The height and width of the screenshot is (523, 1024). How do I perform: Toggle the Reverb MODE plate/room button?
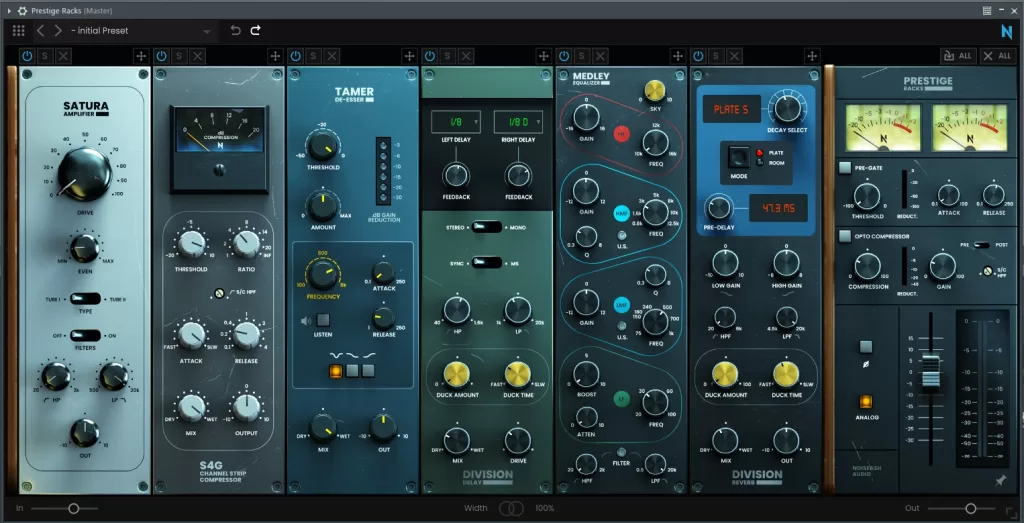coord(739,157)
